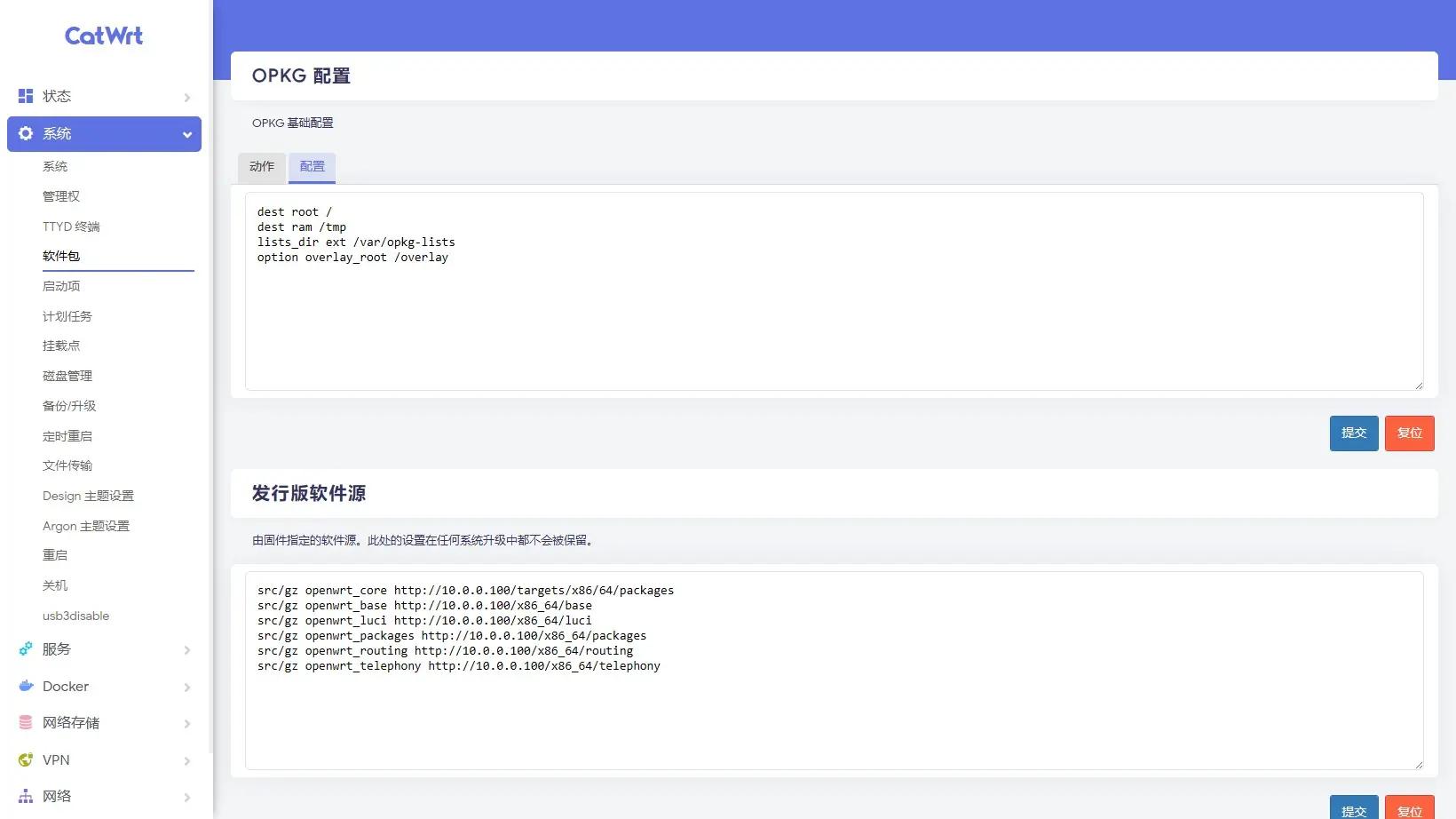The width and height of the screenshot is (1456, 819).
Task: Open the TTYD 终端 page
Action: pyautogui.click(x=71, y=227)
